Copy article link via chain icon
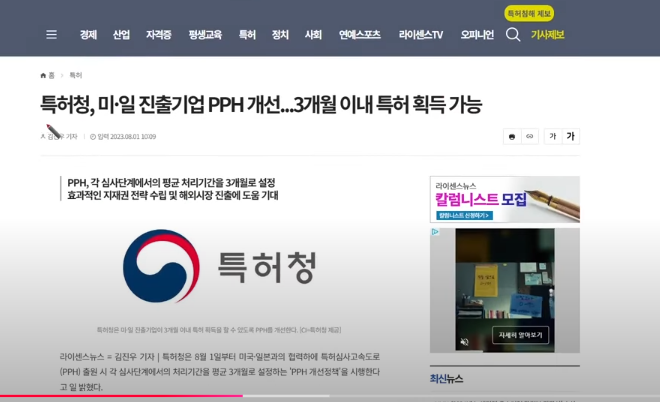 click(x=530, y=136)
